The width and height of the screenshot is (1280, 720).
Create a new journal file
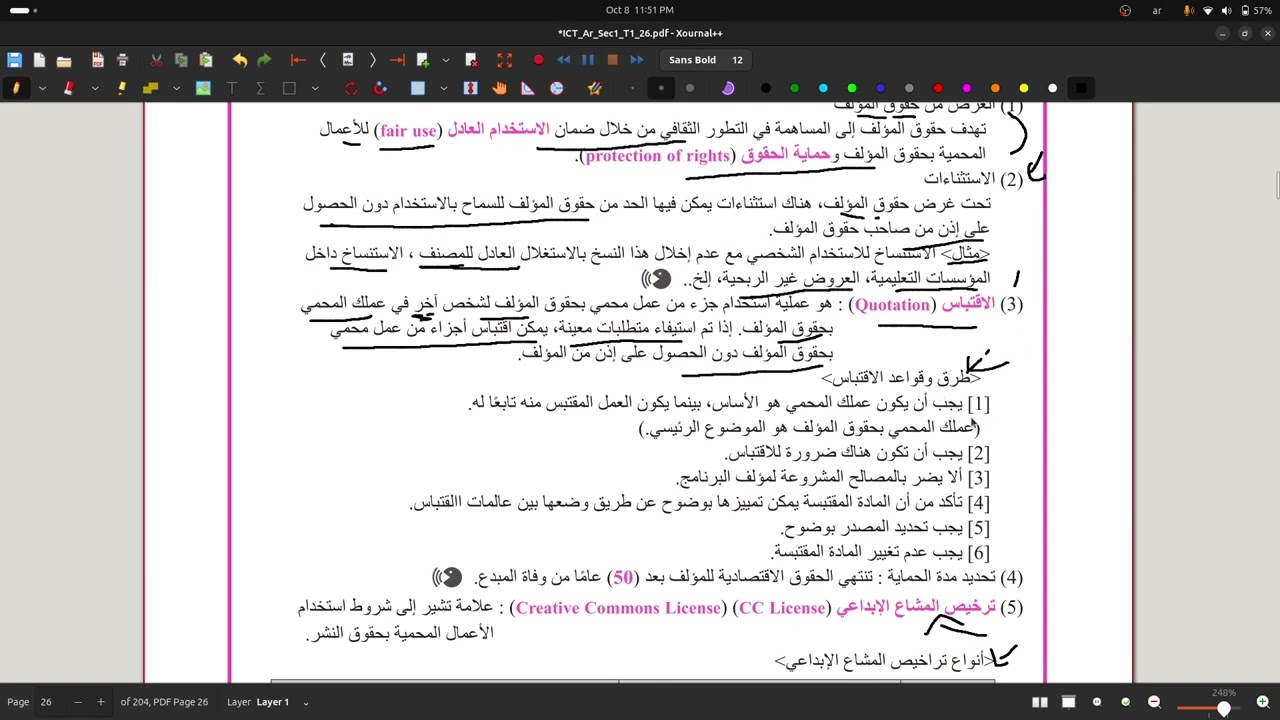coord(39,60)
